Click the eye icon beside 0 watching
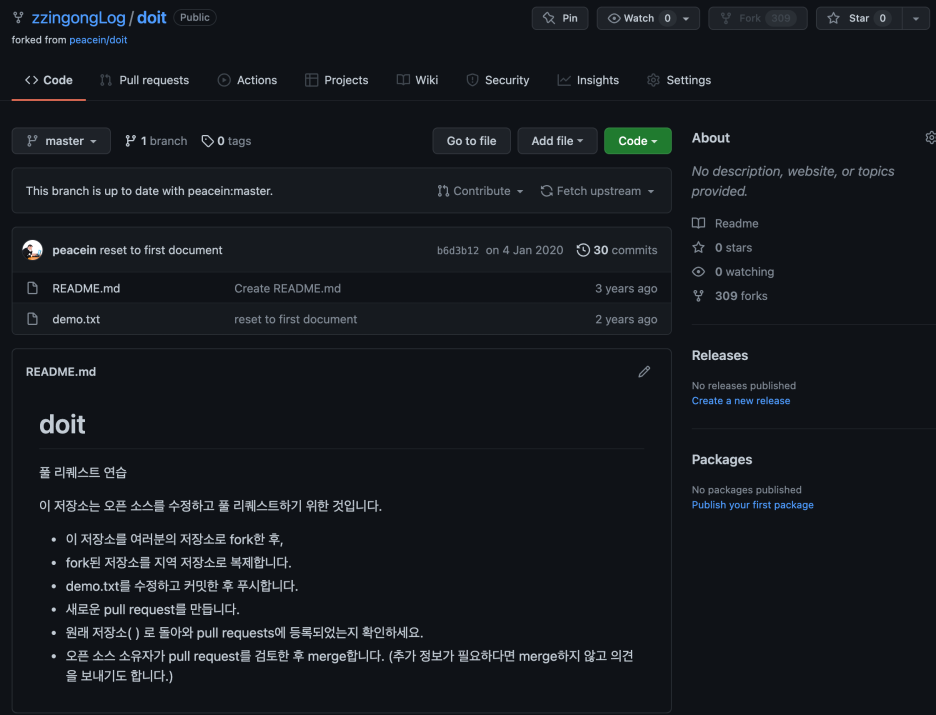 pyautogui.click(x=698, y=272)
